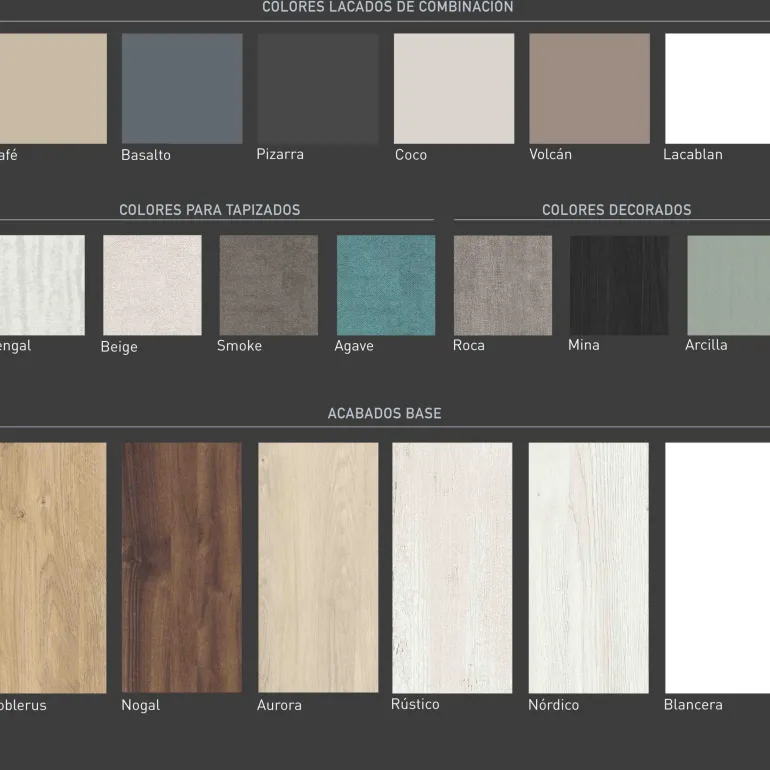
Task: Choose the black Mina decorated swatch
Action: pos(619,285)
